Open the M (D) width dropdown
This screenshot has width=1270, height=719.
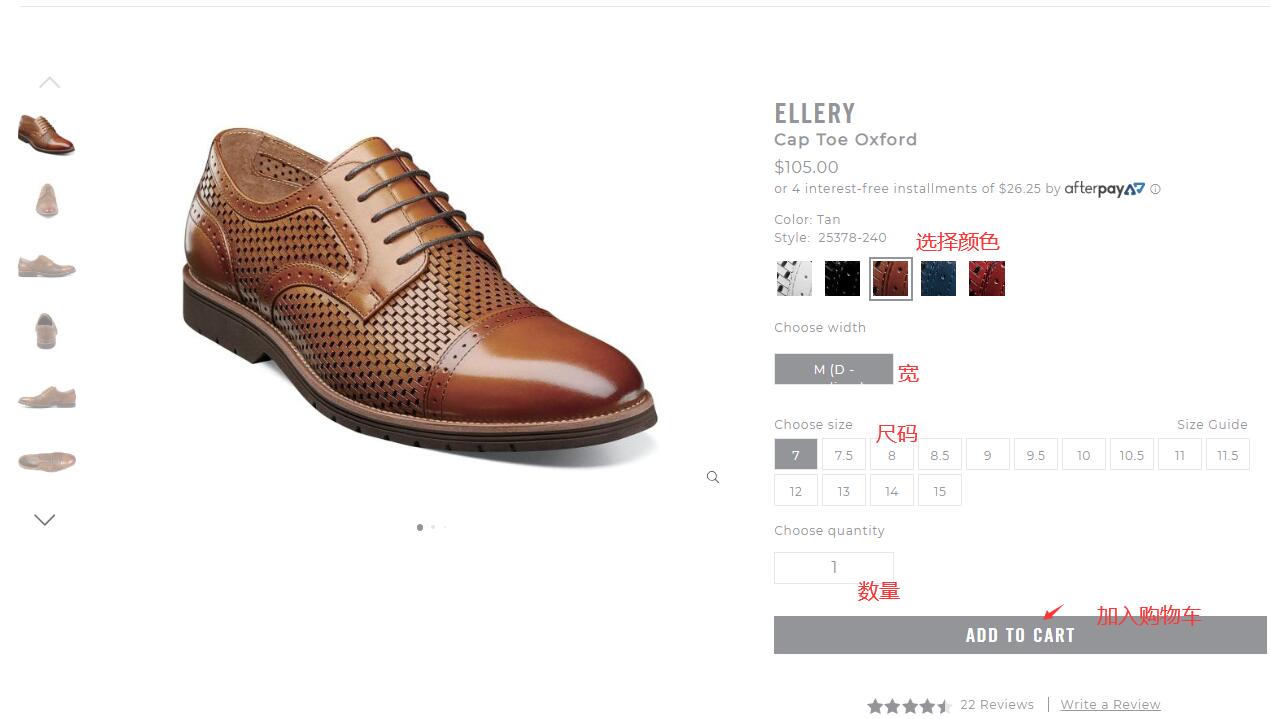coord(833,369)
